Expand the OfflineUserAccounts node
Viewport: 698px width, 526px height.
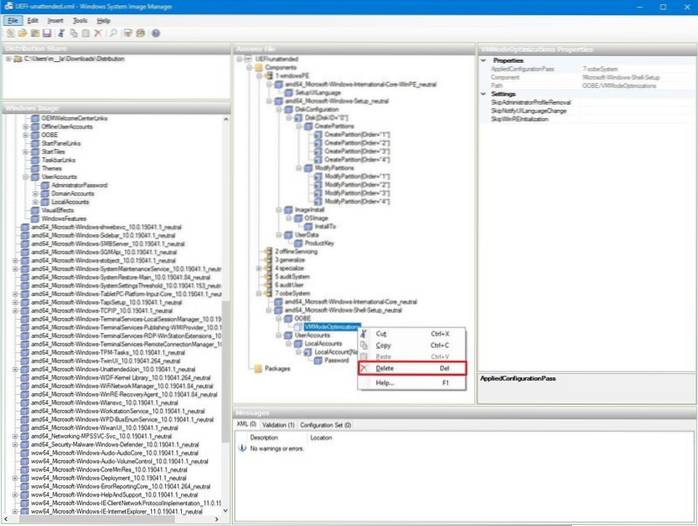tap(23, 125)
